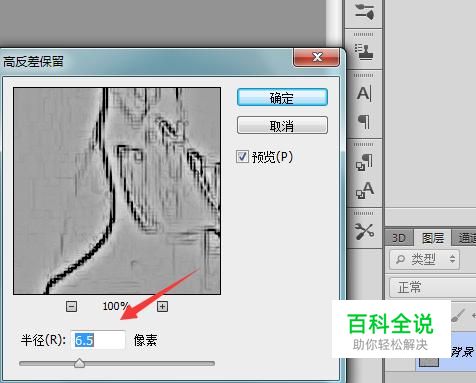Viewport: 476px width, 383px height.
Task: Open the Character Styles panel icon
Action: point(364,190)
